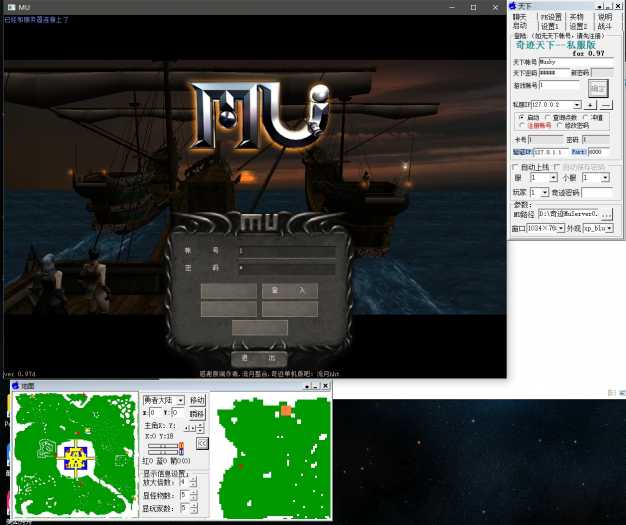
Task: Switch to the PK设置 tab
Action: [550, 17]
